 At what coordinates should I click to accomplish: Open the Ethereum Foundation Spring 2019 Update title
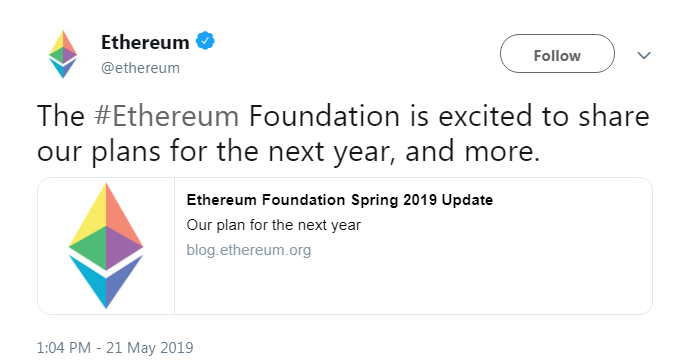pyautogui.click(x=339, y=200)
